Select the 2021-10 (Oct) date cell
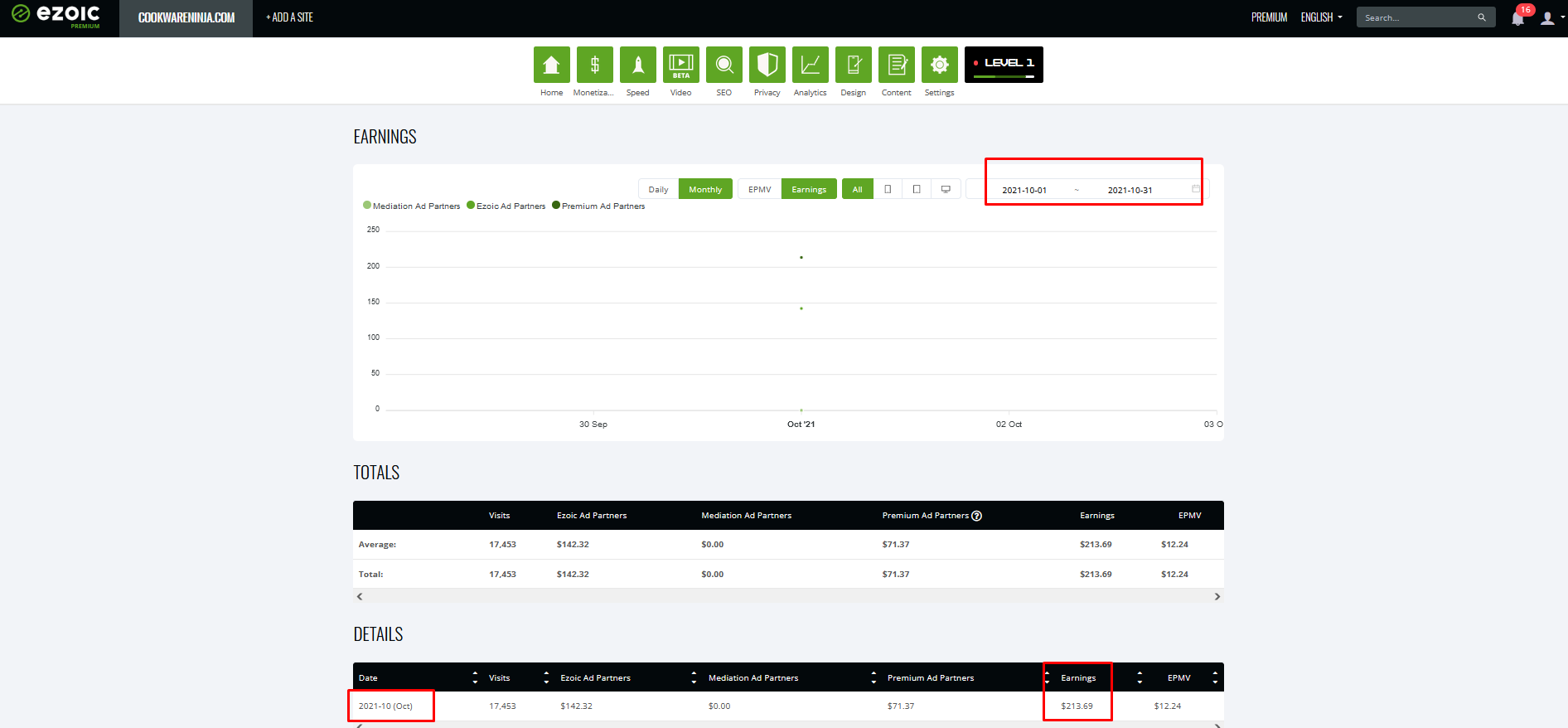Viewport: 1568px width, 728px height. (x=385, y=706)
